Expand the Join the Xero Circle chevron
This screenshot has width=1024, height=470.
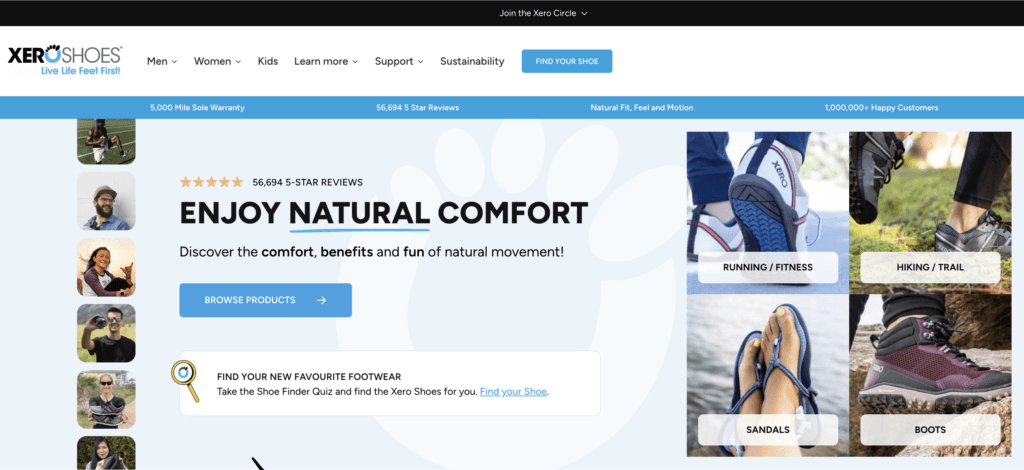pos(584,13)
